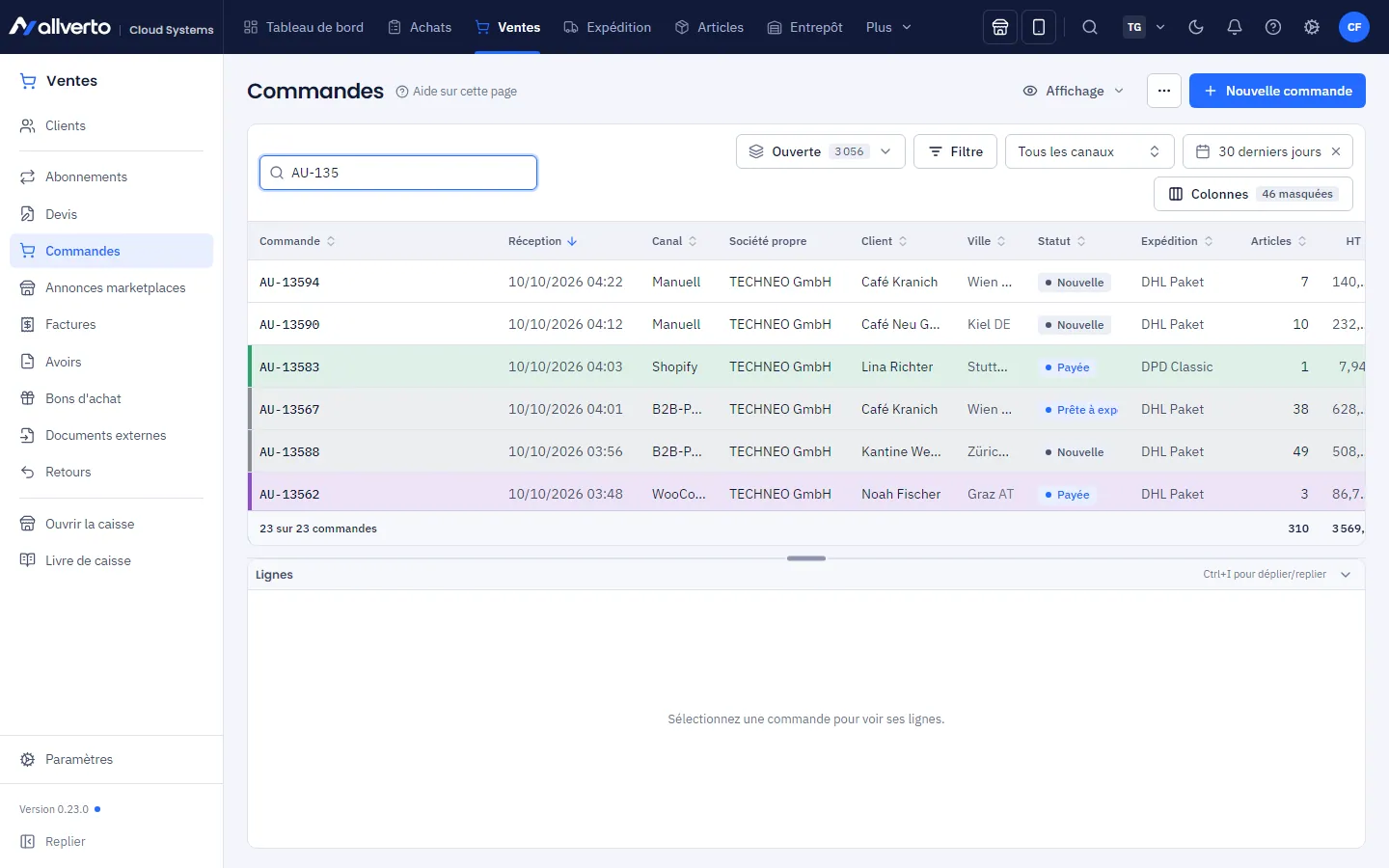Open Bons d'achat in the sidebar

coord(111,398)
